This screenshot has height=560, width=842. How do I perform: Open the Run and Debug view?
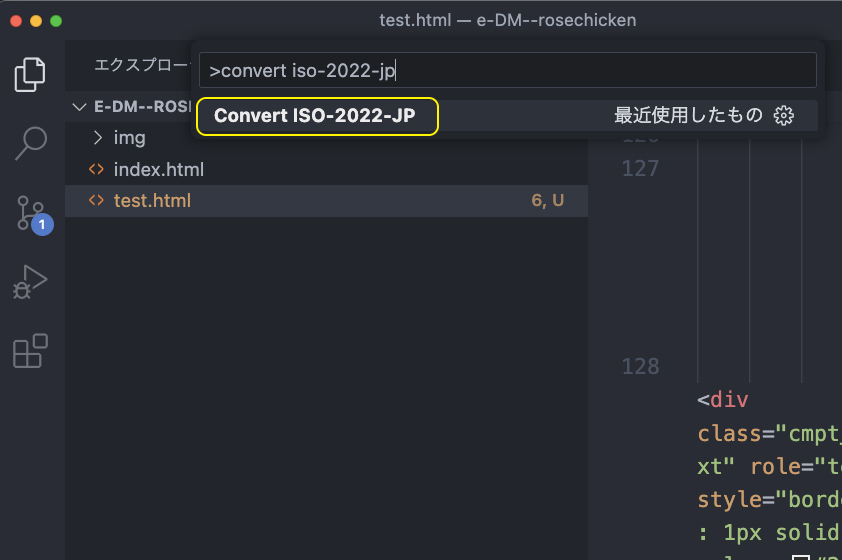(x=30, y=282)
